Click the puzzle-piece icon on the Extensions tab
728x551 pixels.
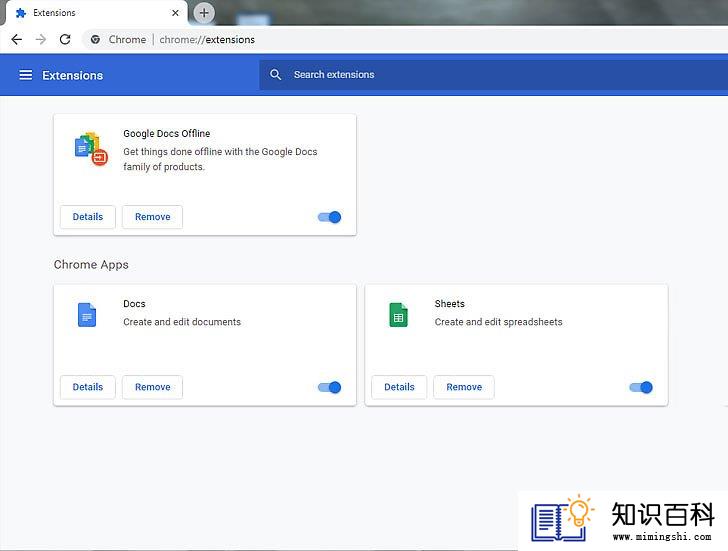coord(20,13)
